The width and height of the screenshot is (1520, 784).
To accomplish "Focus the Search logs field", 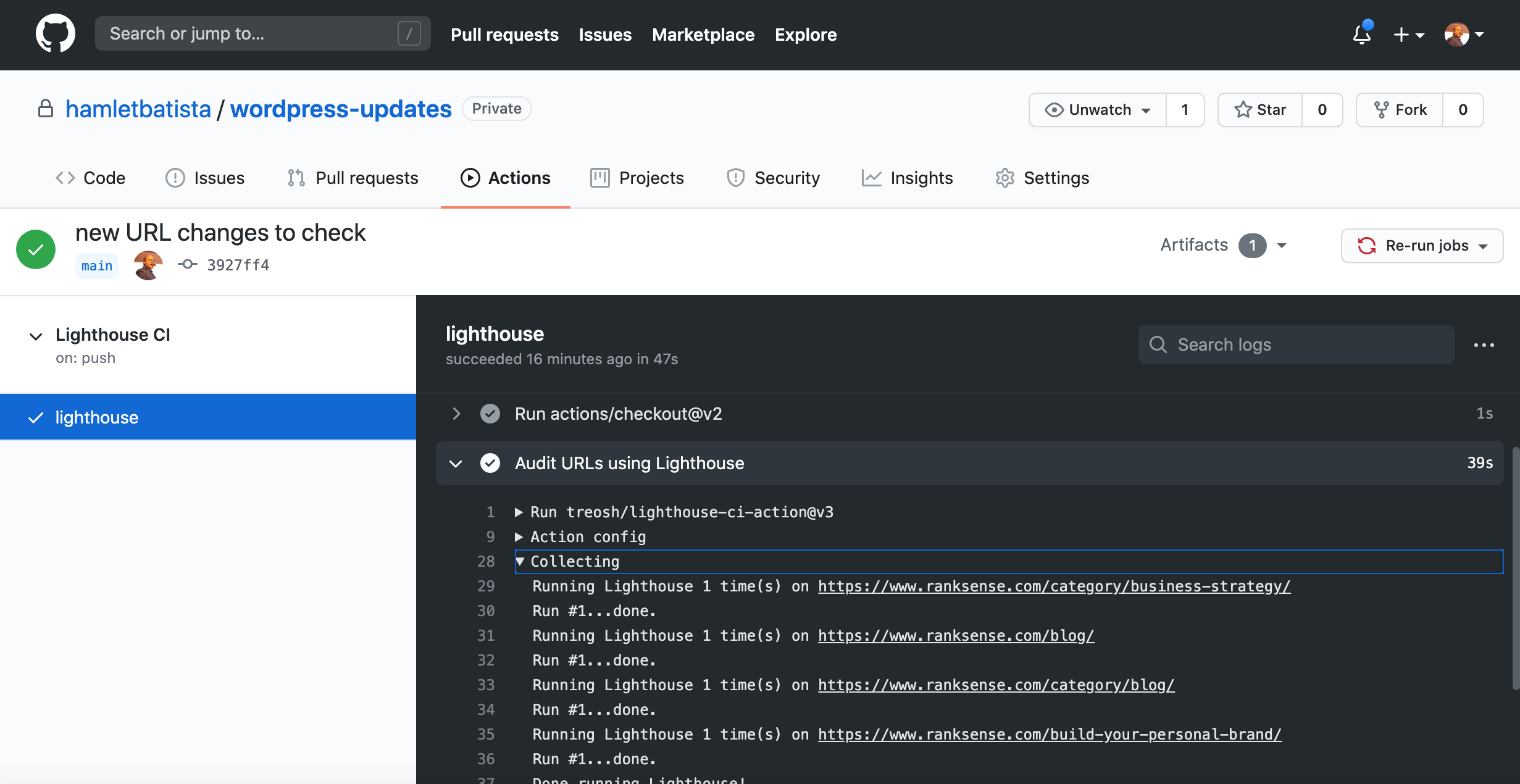I will 1296,344.
